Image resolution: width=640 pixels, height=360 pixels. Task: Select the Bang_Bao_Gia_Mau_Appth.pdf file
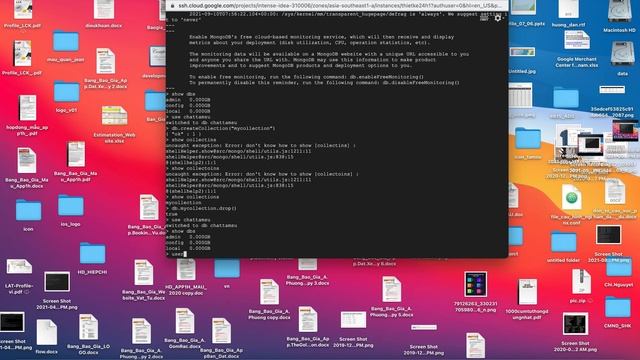click(x=76, y=154)
